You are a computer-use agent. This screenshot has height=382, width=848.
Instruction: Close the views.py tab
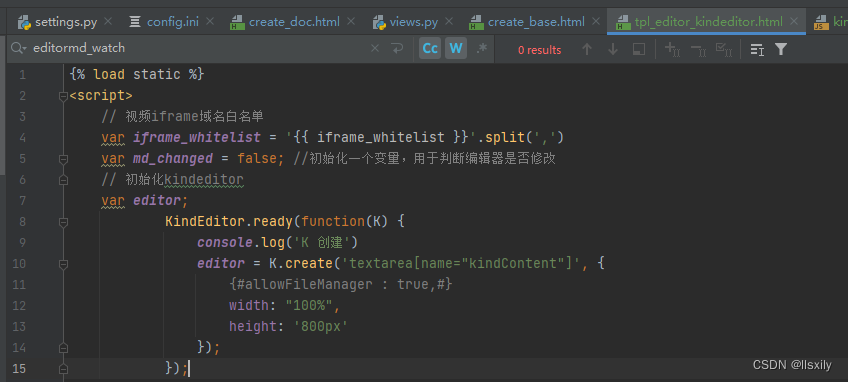click(449, 22)
